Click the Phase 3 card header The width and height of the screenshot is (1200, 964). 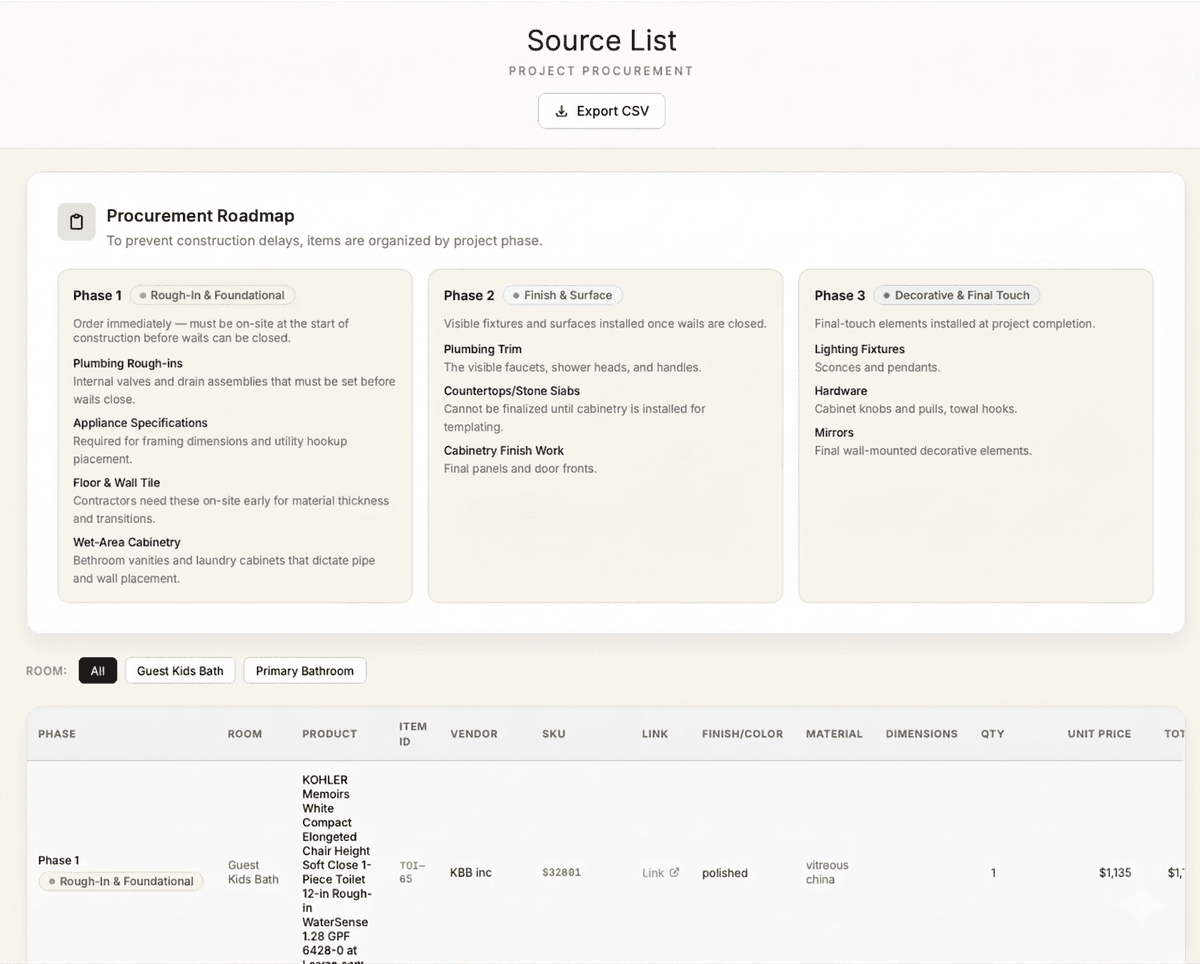839,295
